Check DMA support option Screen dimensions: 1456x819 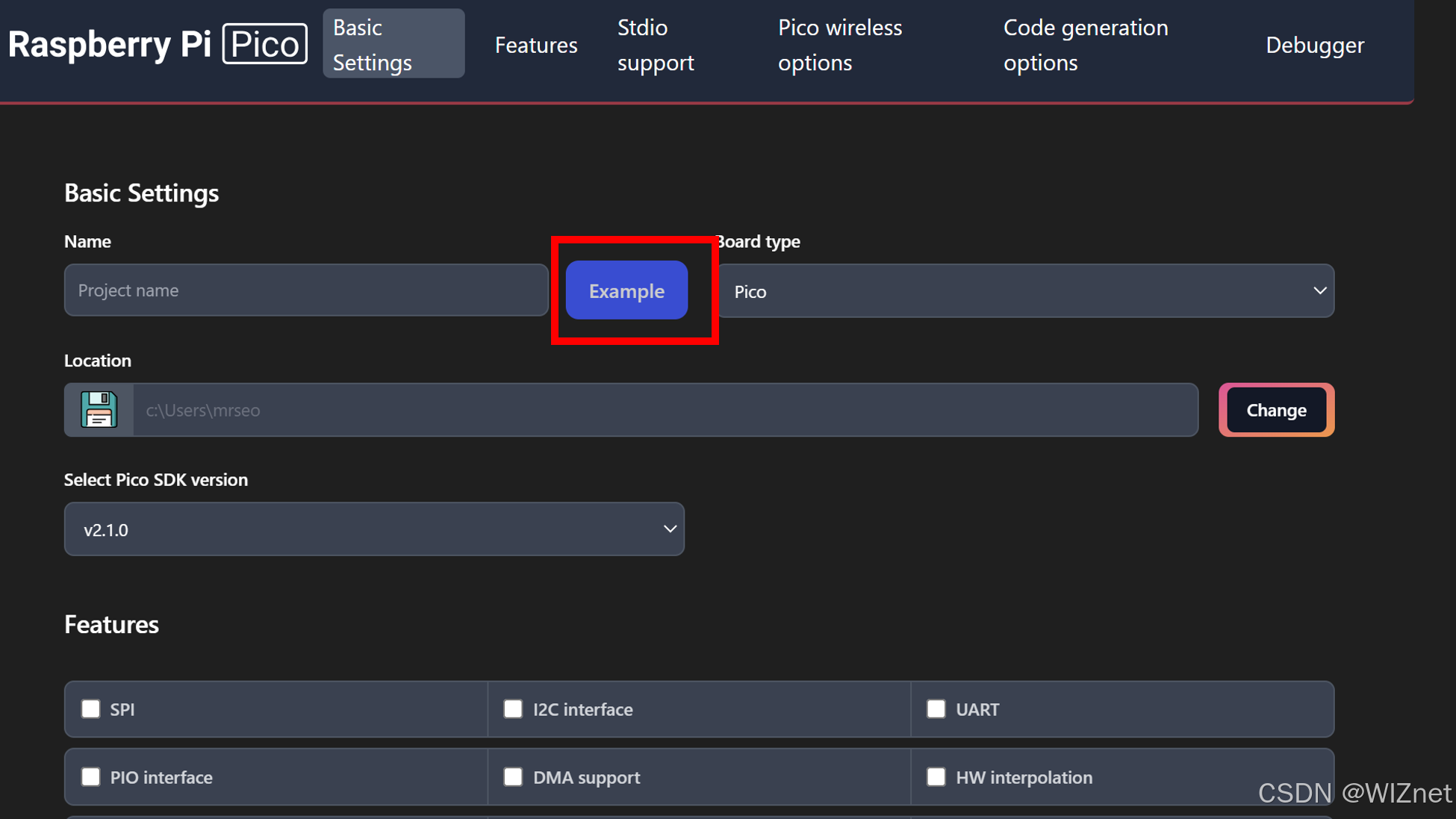pyautogui.click(x=513, y=776)
